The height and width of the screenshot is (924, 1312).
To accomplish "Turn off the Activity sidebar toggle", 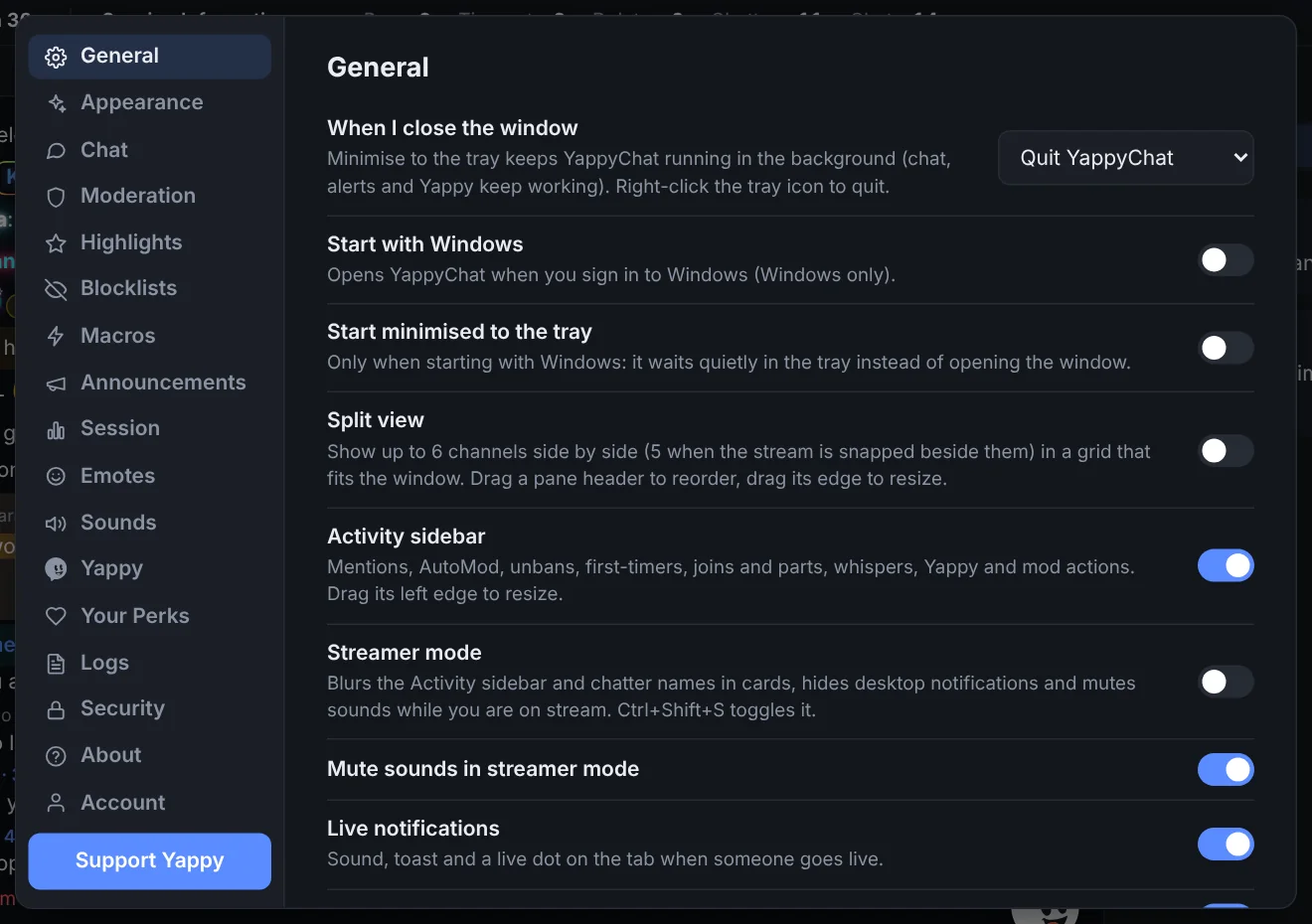I will tap(1226, 565).
